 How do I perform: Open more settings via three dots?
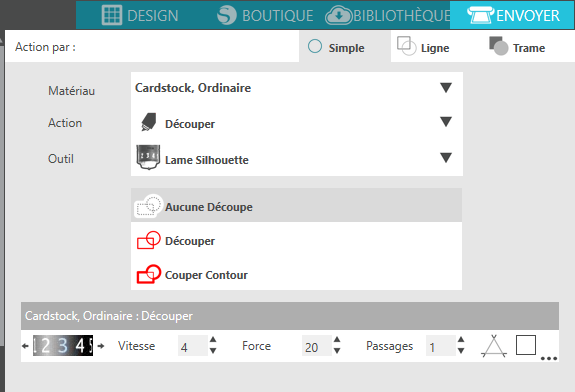click(x=549, y=358)
